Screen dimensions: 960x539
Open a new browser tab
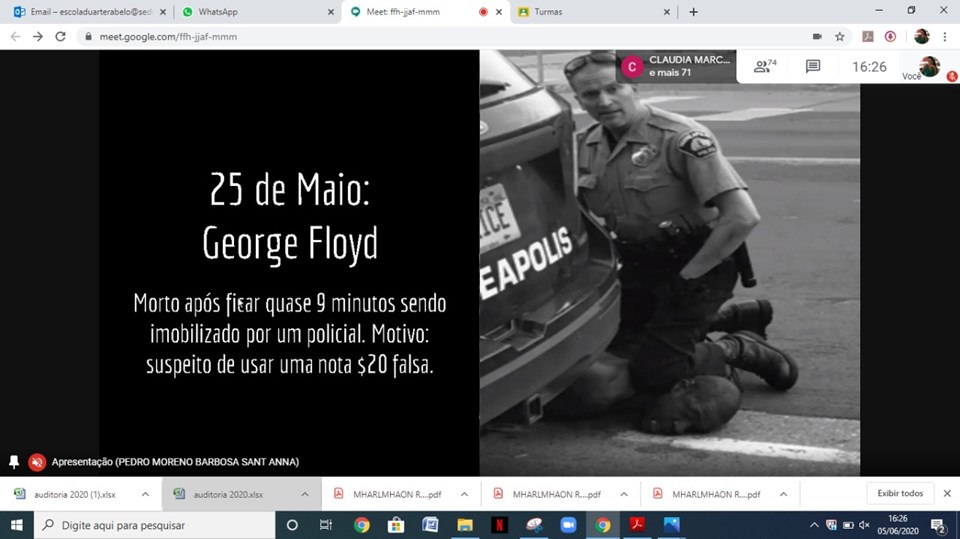tap(694, 12)
